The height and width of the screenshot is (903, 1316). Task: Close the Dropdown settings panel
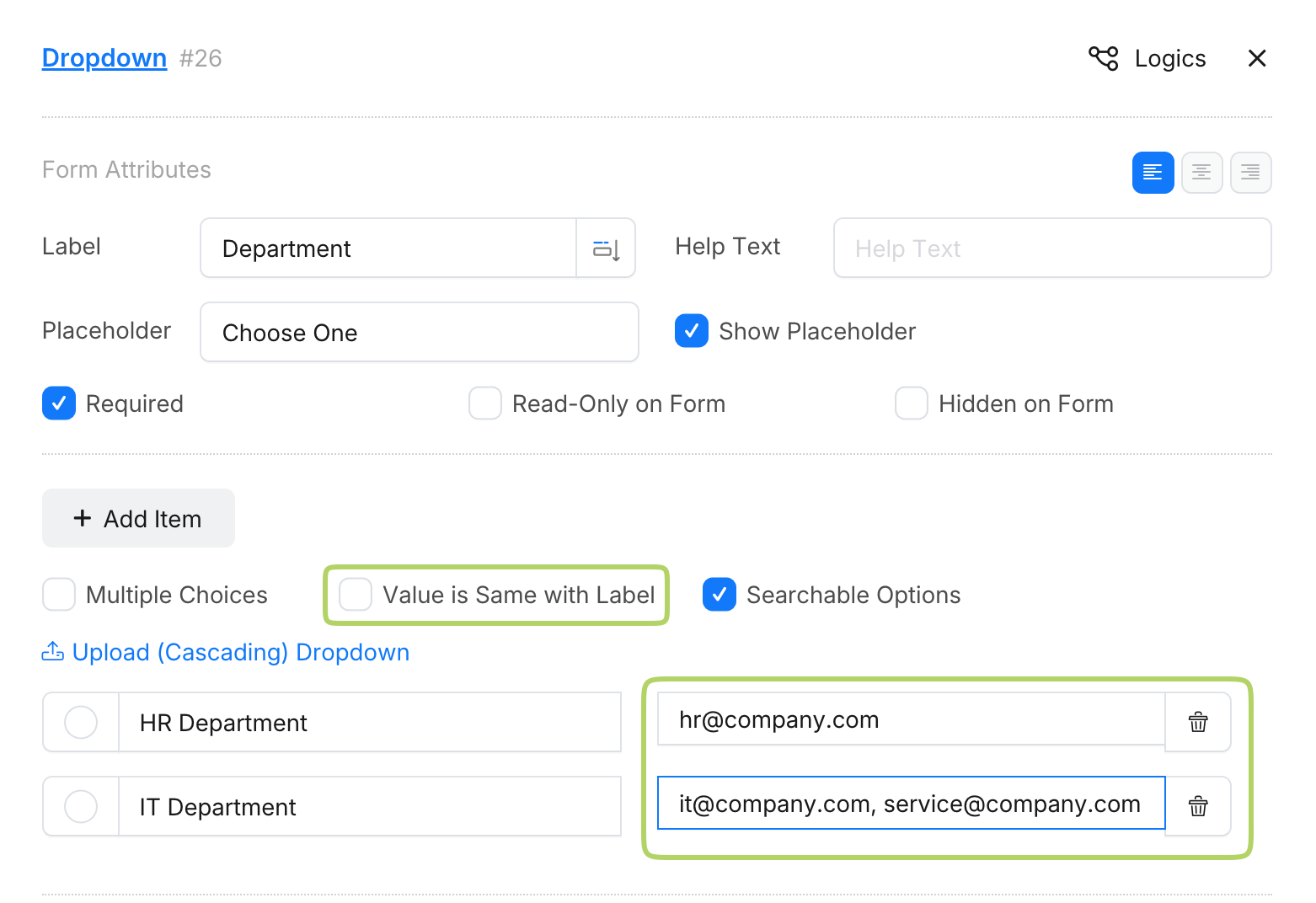1256,58
